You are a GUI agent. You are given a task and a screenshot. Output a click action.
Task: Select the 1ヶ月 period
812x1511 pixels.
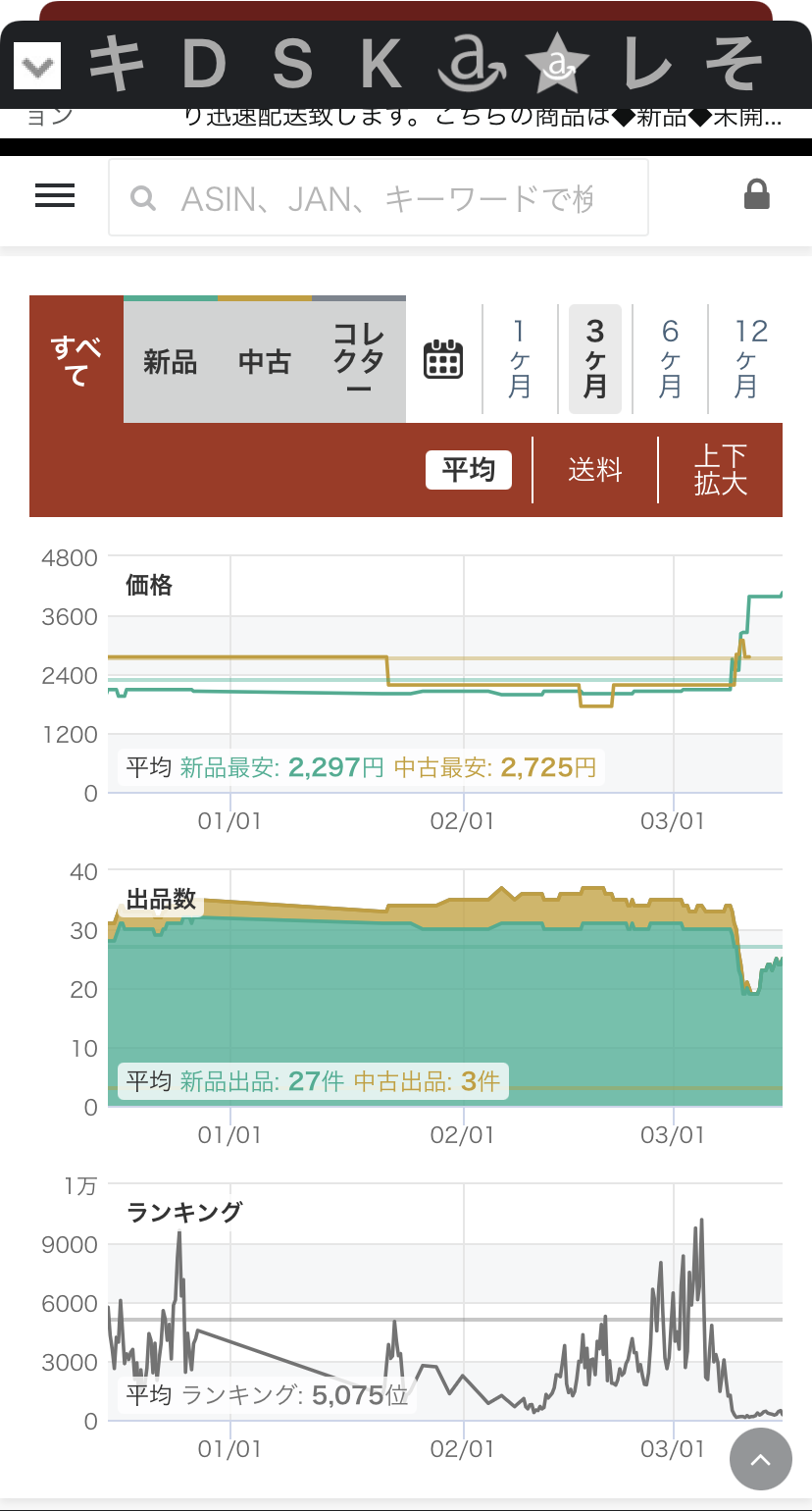click(520, 359)
